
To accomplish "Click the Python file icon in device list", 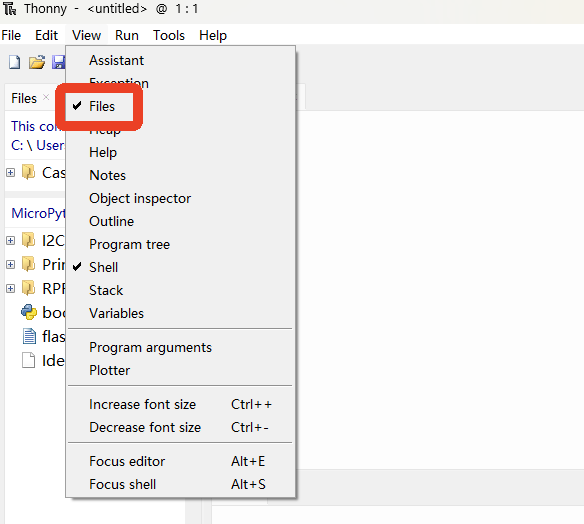I will pyautogui.click(x=29, y=312).
